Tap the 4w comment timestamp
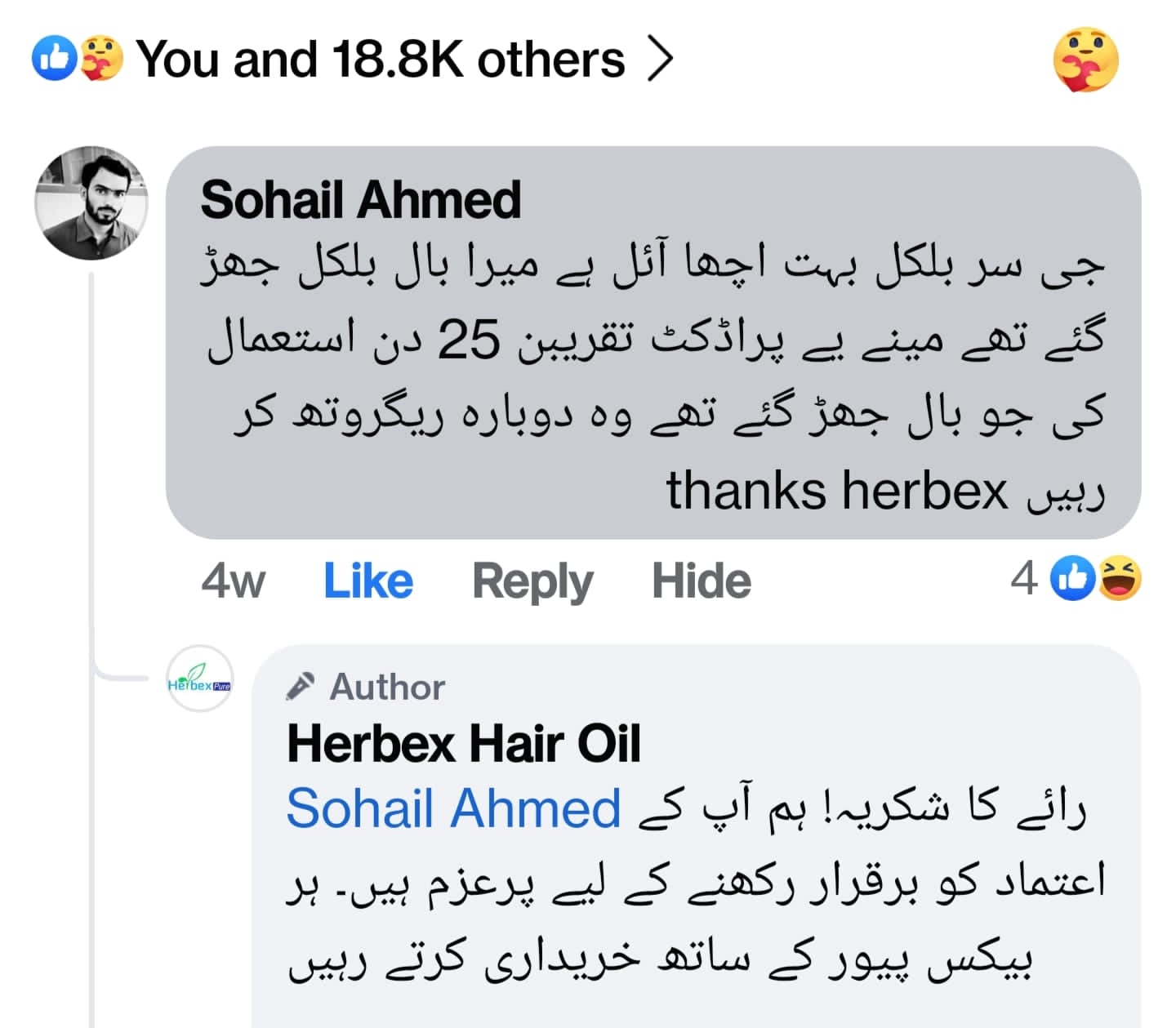The width and height of the screenshot is (1176, 1028). point(233,581)
